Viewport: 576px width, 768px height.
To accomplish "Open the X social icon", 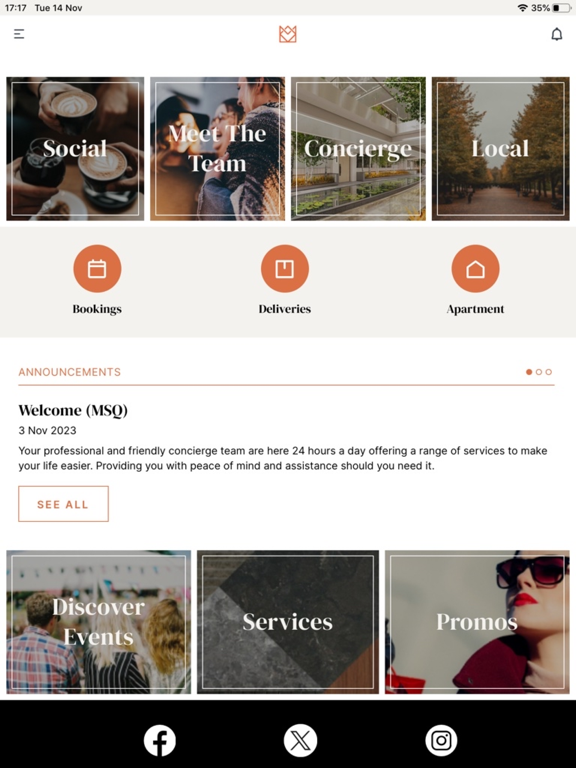I will click(x=300, y=740).
